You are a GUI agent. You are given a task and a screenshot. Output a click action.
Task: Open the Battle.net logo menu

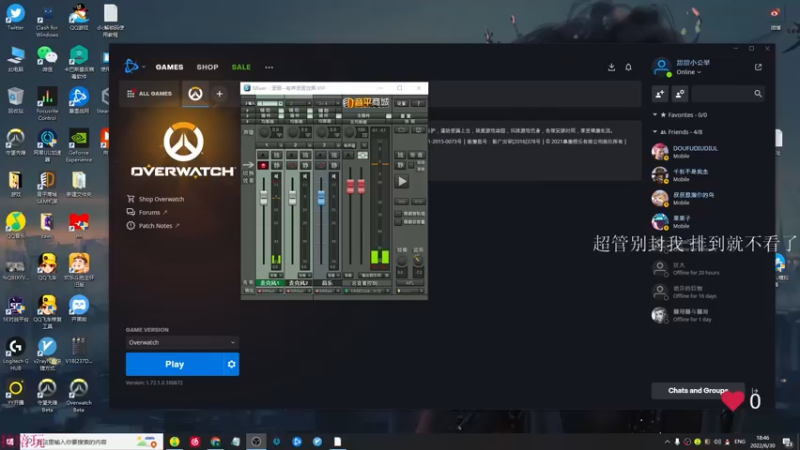point(132,66)
